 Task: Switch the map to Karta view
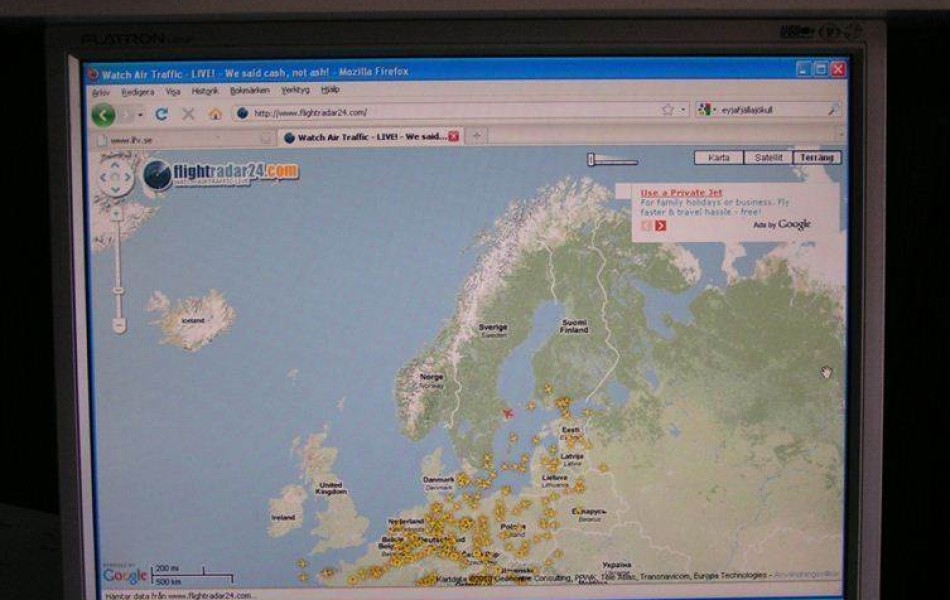(x=719, y=158)
